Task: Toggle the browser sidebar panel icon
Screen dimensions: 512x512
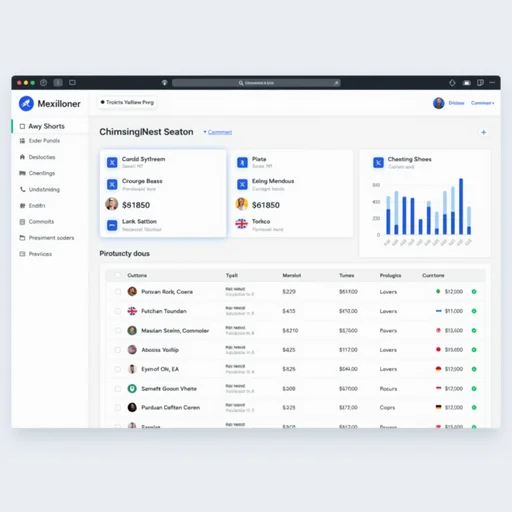Action: click(58, 83)
